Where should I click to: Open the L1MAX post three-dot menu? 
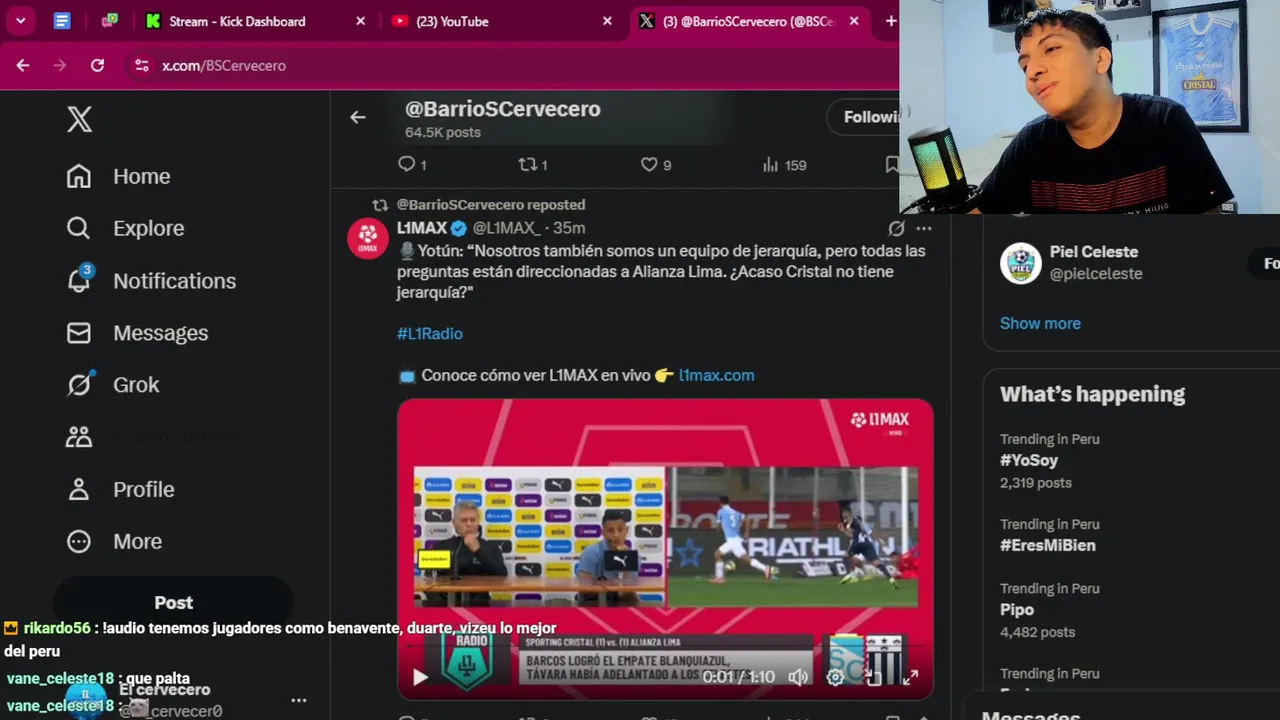click(924, 228)
